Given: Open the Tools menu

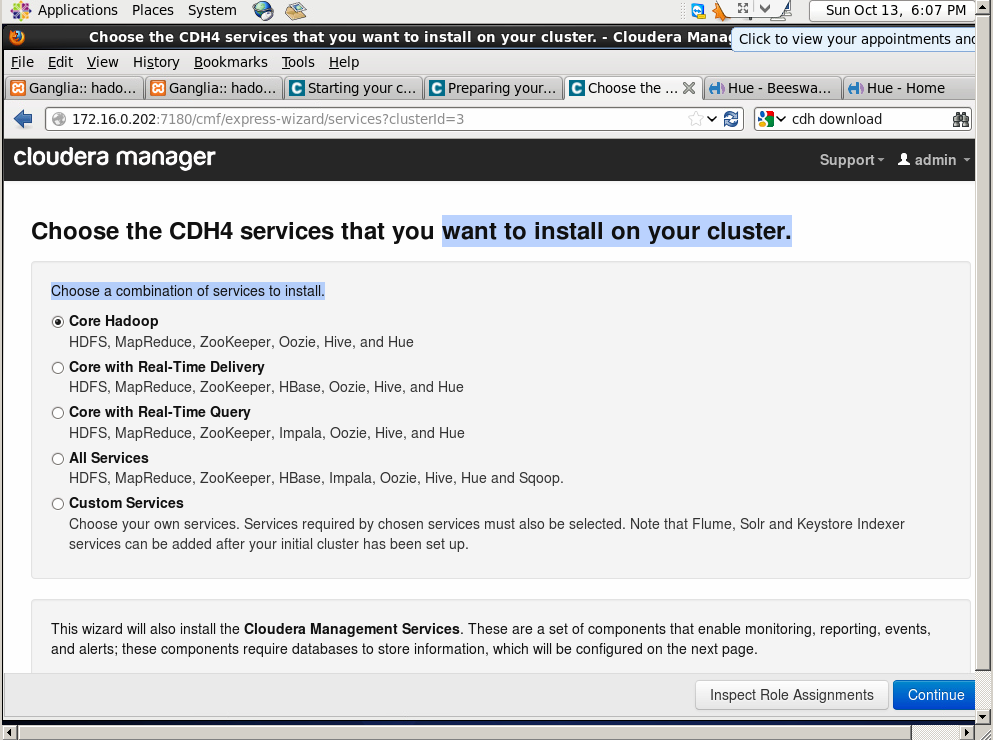Looking at the screenshot, I should tap(298, 62).
